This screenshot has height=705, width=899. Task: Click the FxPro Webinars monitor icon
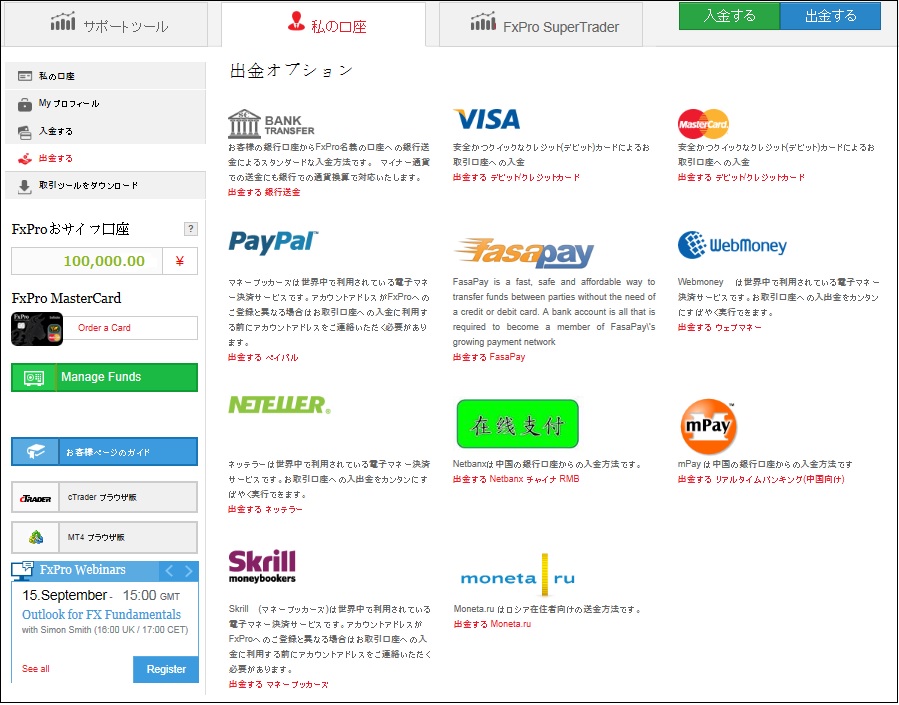tap(22, 570)
